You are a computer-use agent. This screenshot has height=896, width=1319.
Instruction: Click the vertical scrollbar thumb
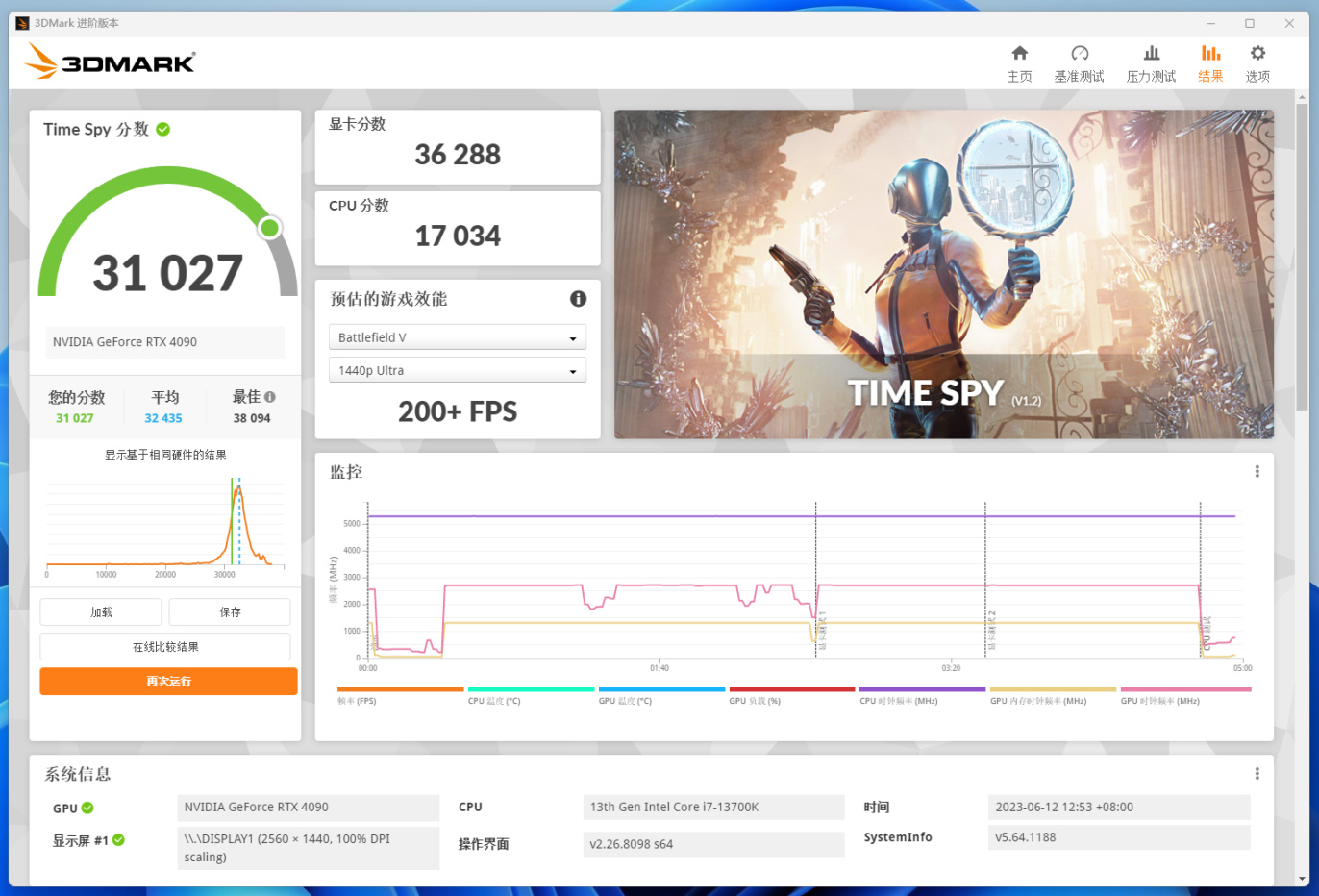coord(1302,257)
